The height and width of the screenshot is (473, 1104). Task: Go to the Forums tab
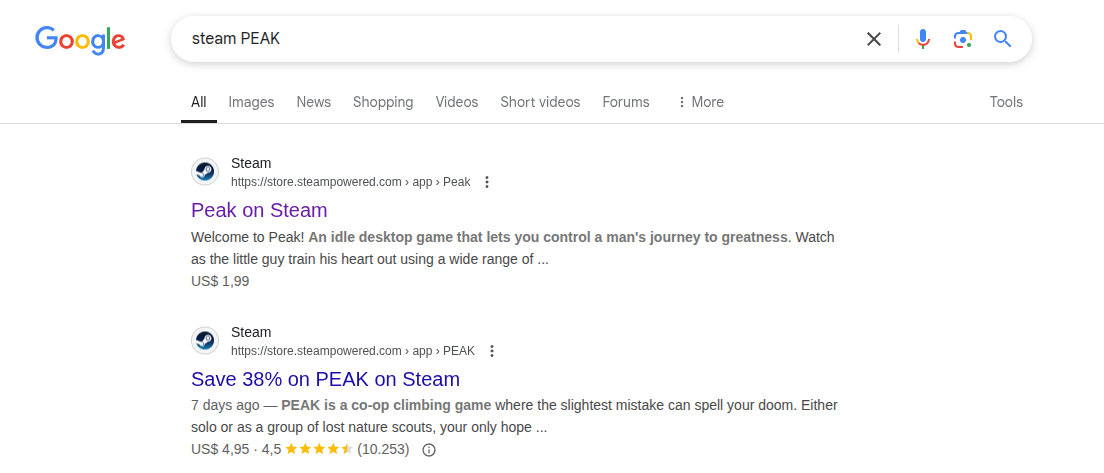point(626,102)
